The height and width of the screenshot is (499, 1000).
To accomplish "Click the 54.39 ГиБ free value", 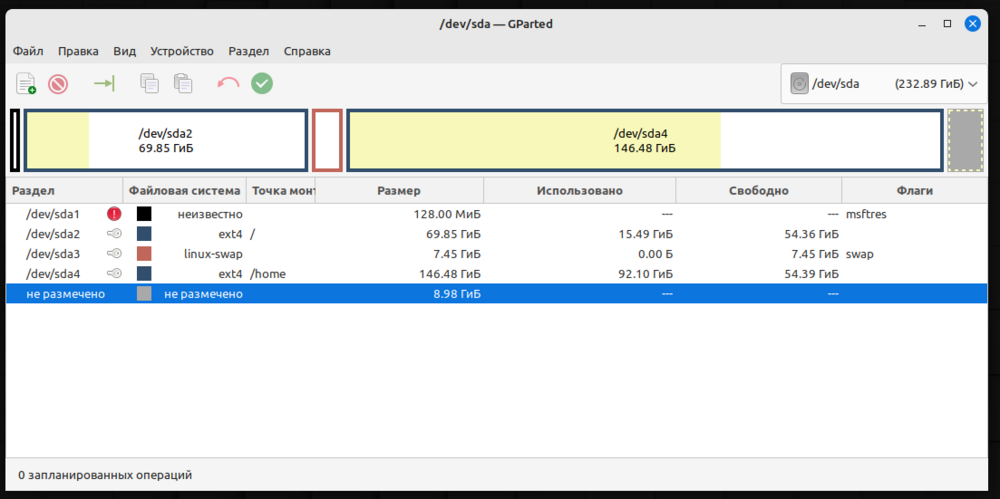I will click(811, 274).
